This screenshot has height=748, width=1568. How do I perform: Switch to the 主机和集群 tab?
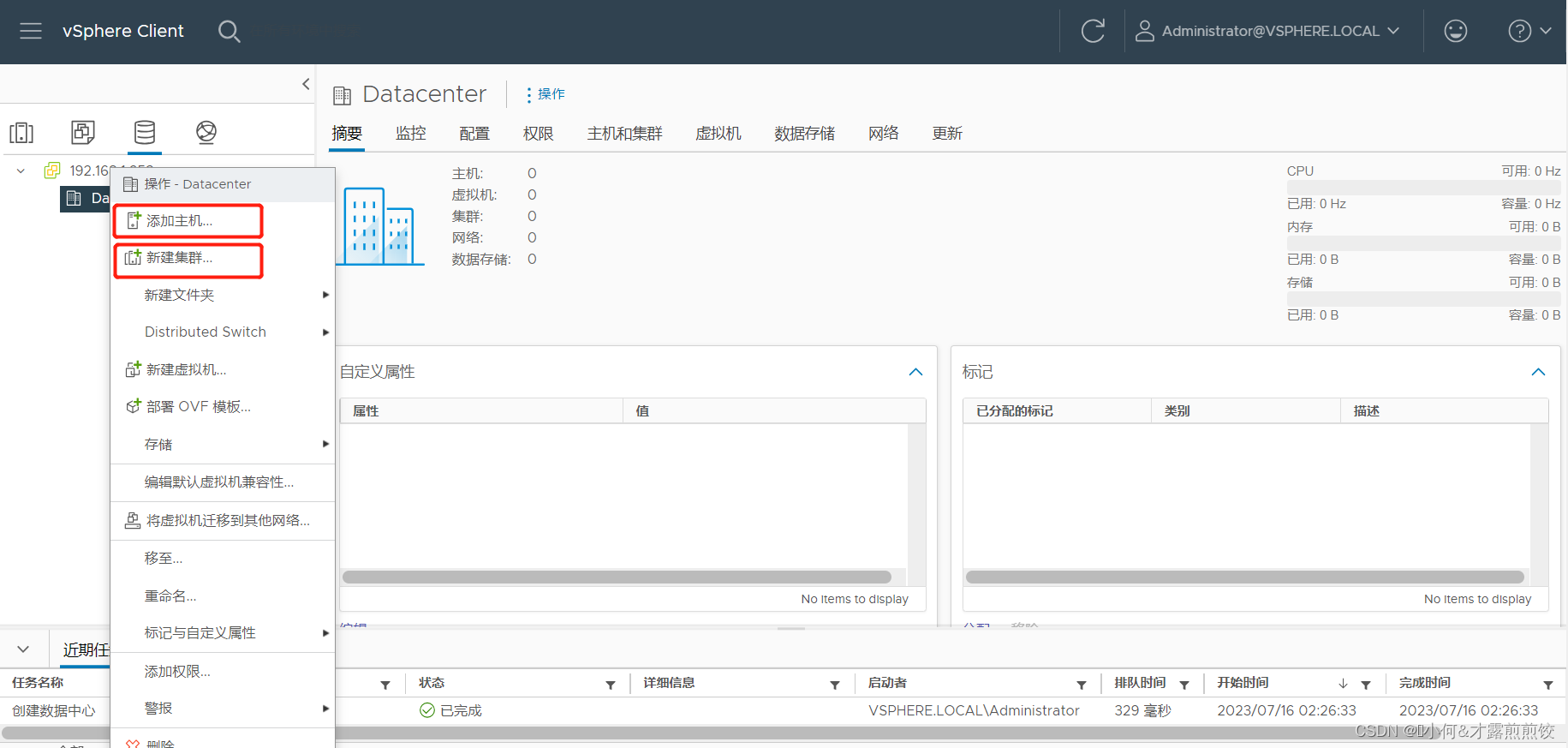point(625,134)
